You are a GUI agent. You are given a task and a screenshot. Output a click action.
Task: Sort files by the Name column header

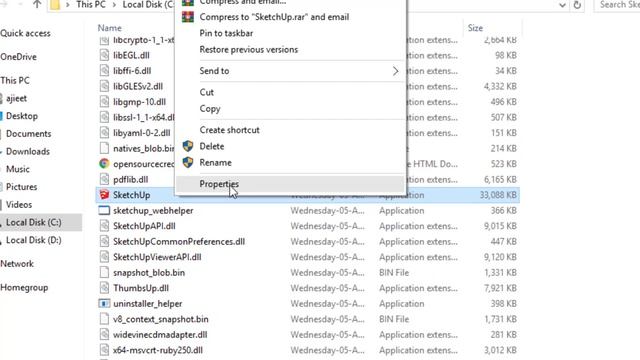pos(109,28)
